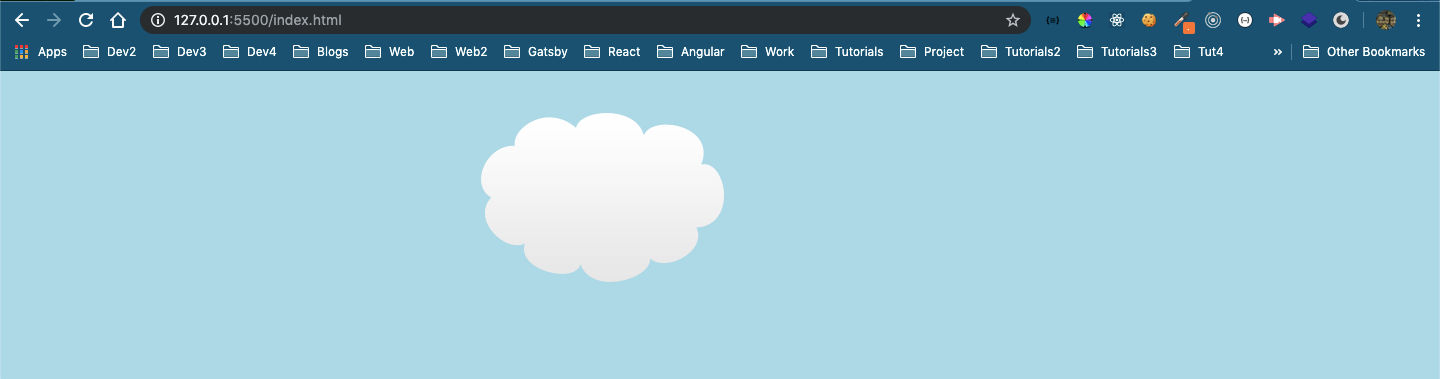View site information for the page
The width and height of the screenshot is (1440, 379).
click(x=157, y=20)
